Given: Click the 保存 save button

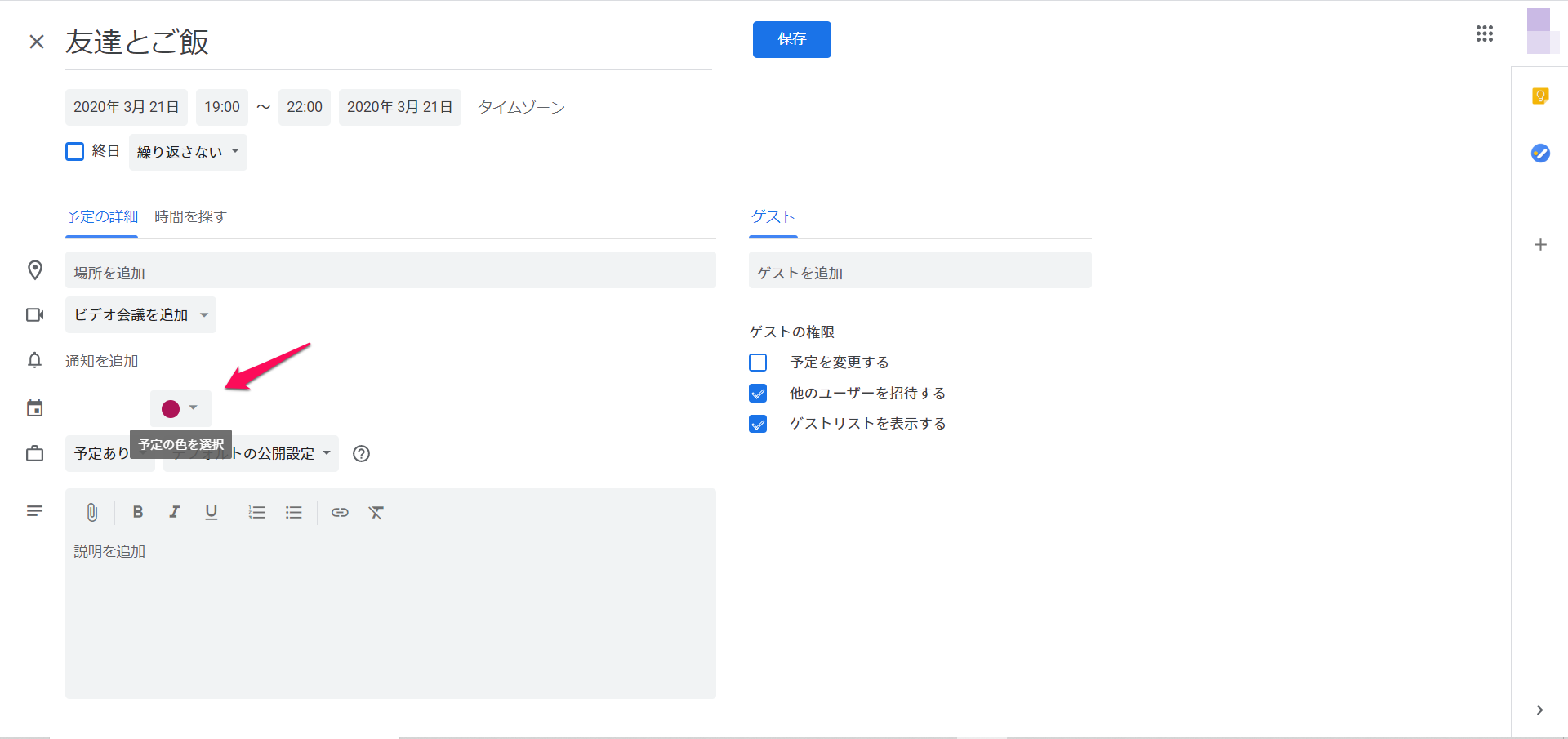Looking at the screenshot, I should tap(792, 39).
